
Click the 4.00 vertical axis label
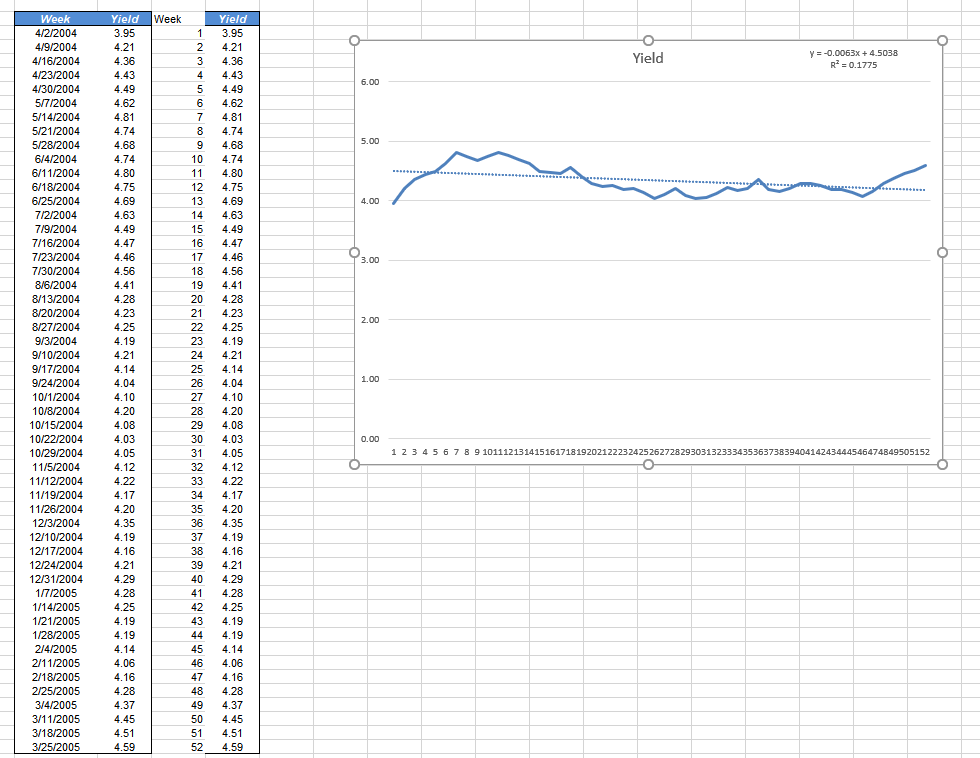[x=370, y=201]
